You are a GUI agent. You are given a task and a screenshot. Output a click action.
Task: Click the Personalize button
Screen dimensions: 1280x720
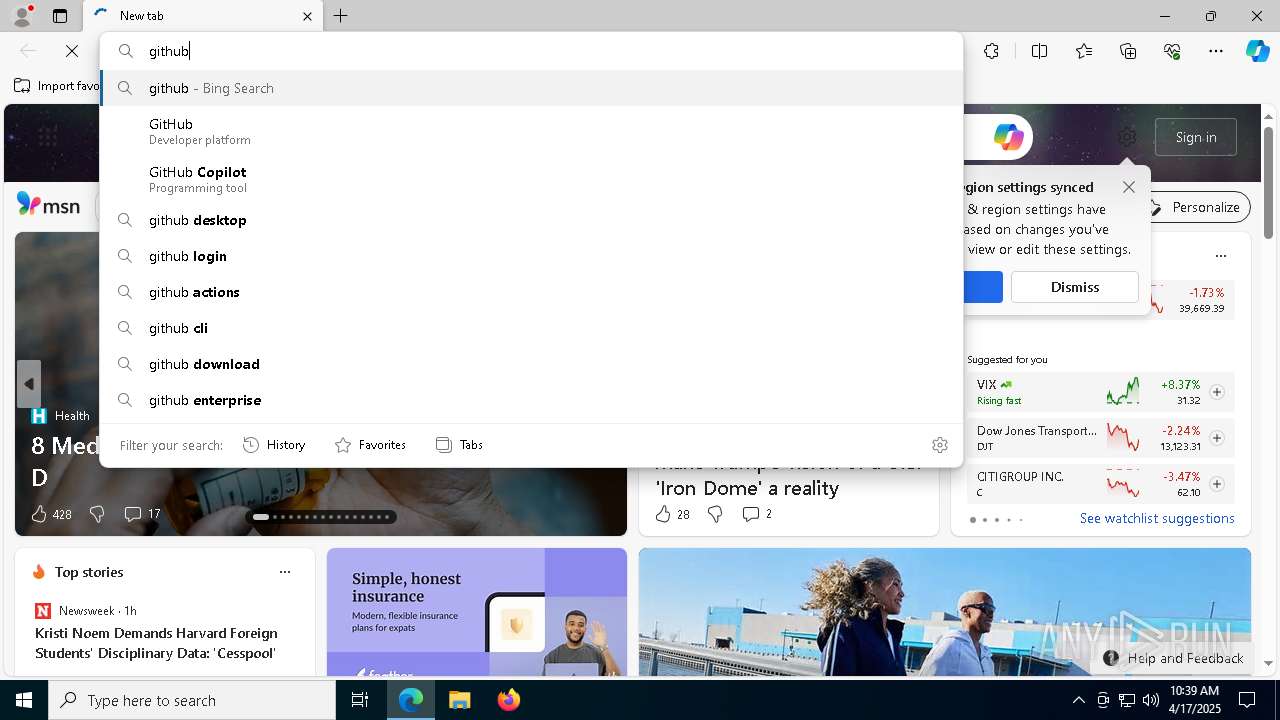point(1195,207)
